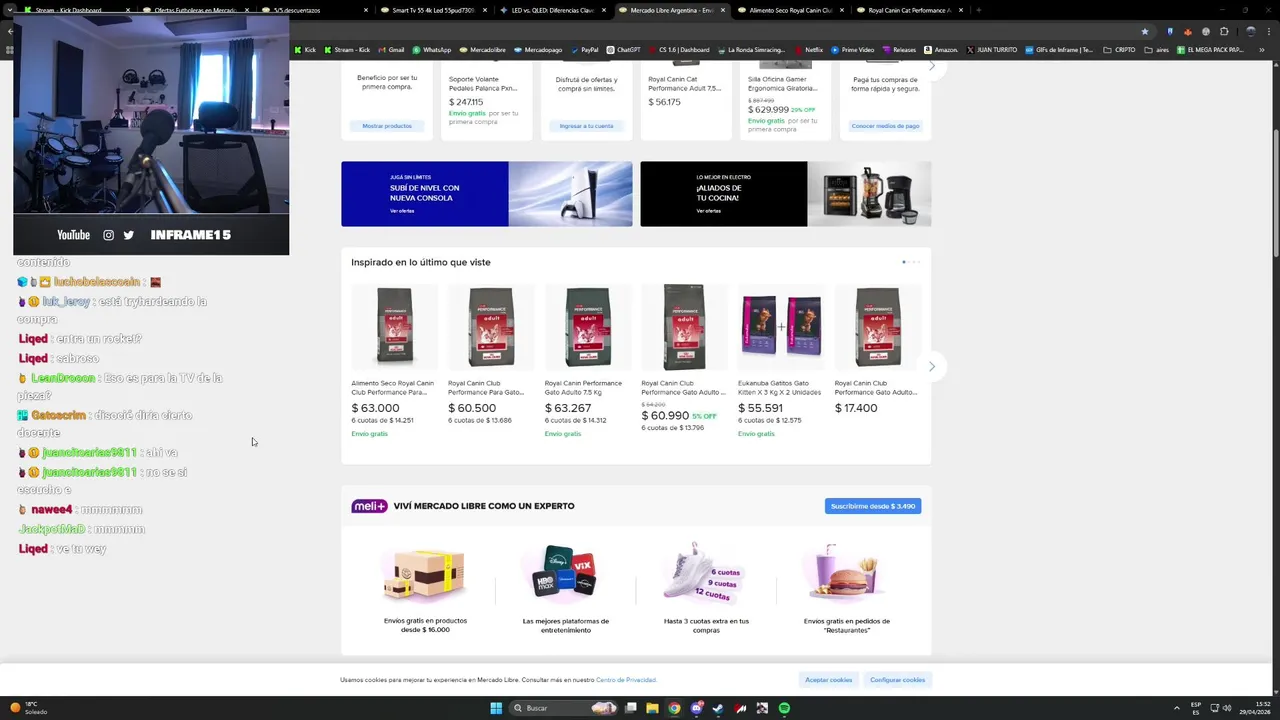Click Las mejores plataformas de entretenimiento

(565, 590)
